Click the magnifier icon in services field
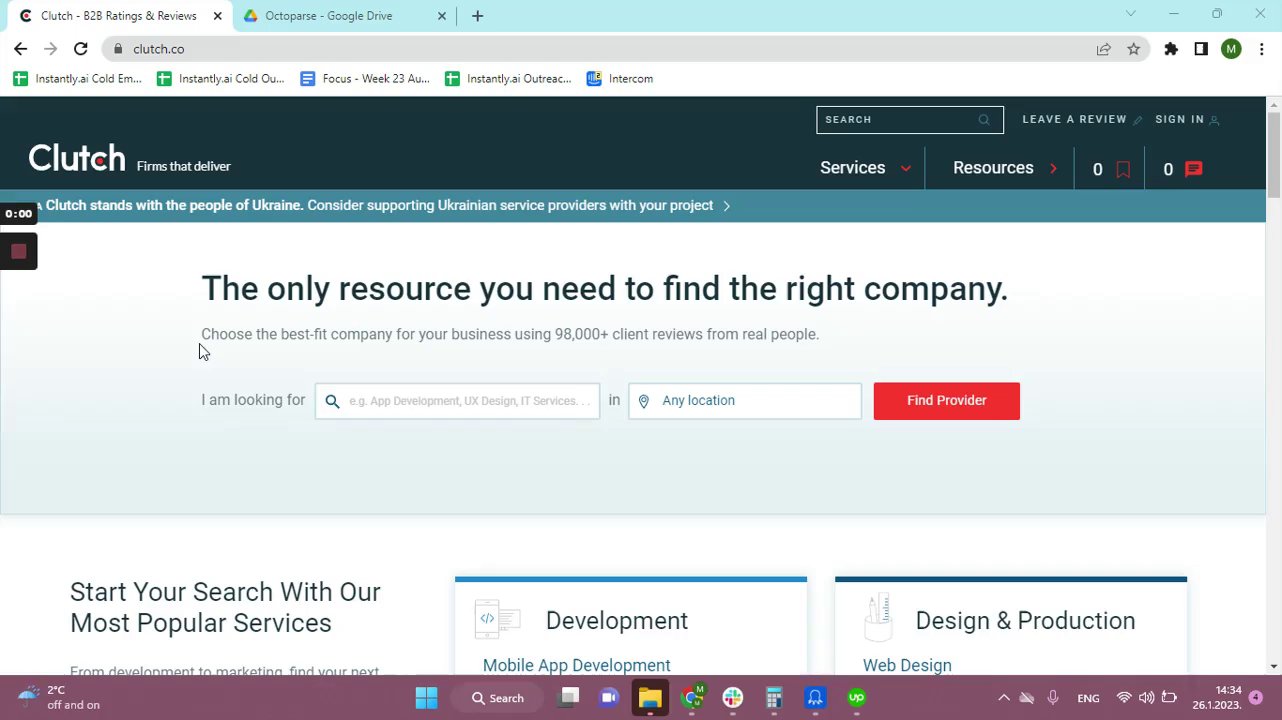 click(x=332, y=401)
